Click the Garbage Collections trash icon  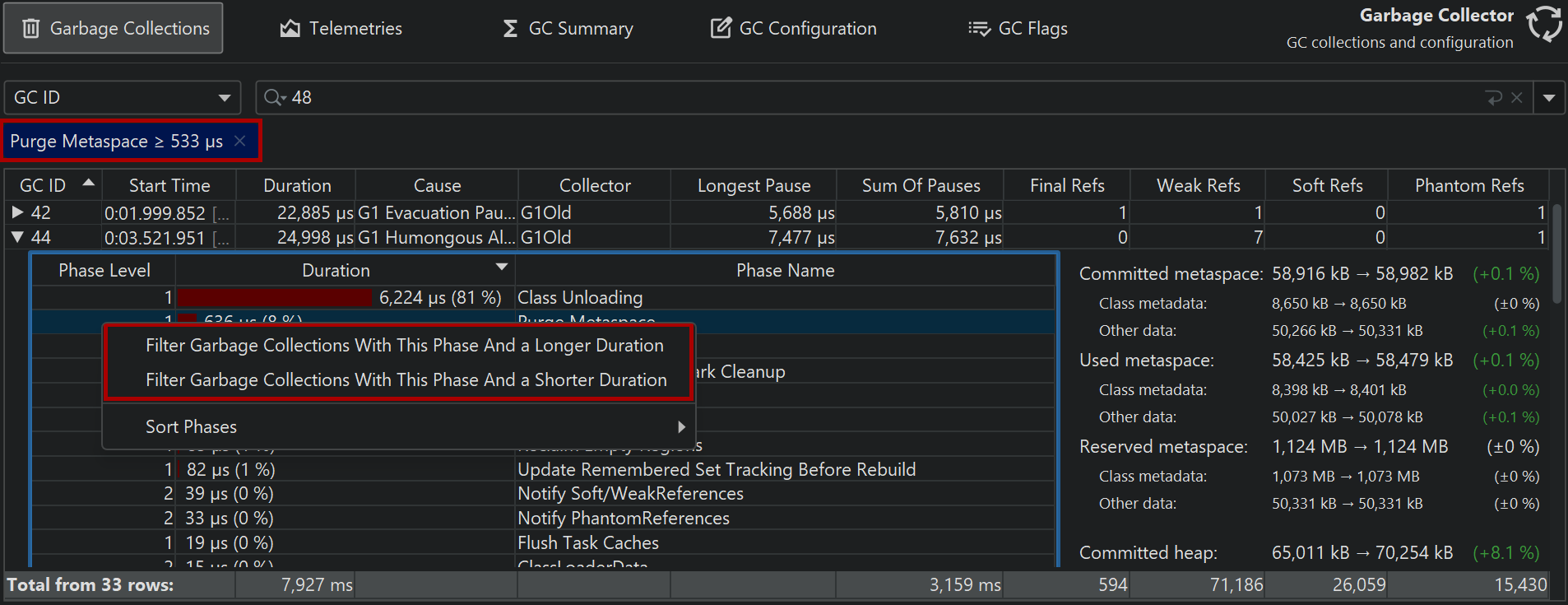tap(31, 29)
